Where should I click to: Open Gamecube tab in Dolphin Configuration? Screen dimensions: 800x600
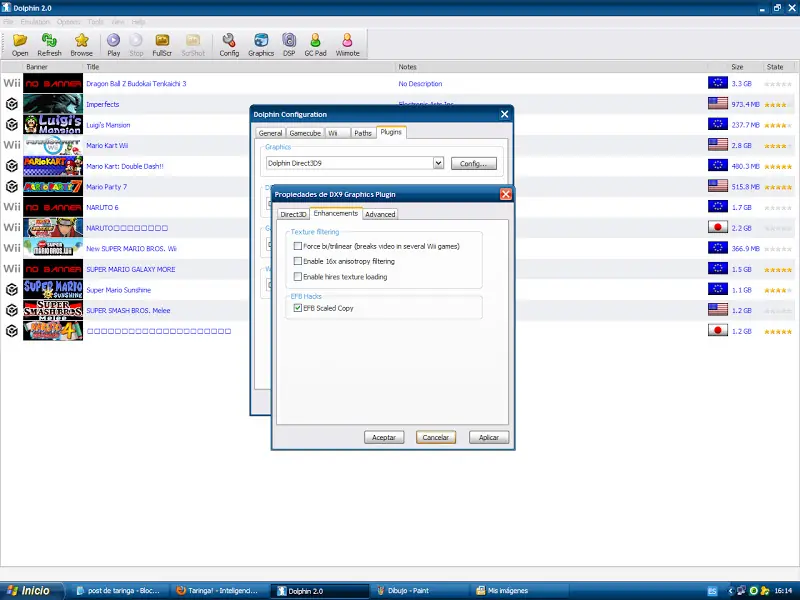305,133
